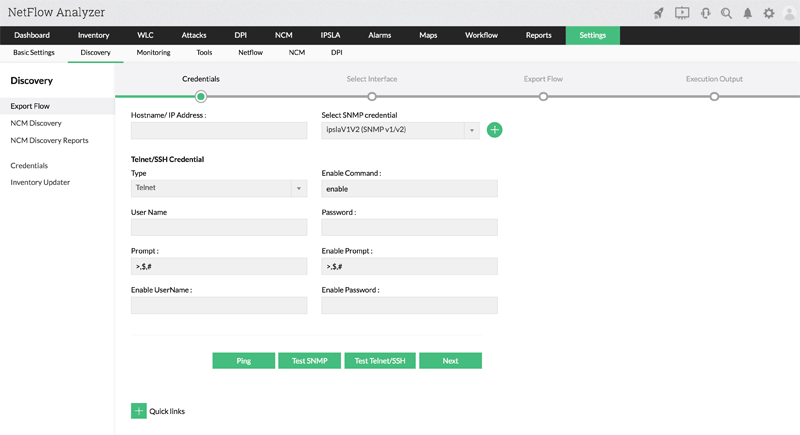
Task: Open the user profile avatar
Action: click(789, 13)
